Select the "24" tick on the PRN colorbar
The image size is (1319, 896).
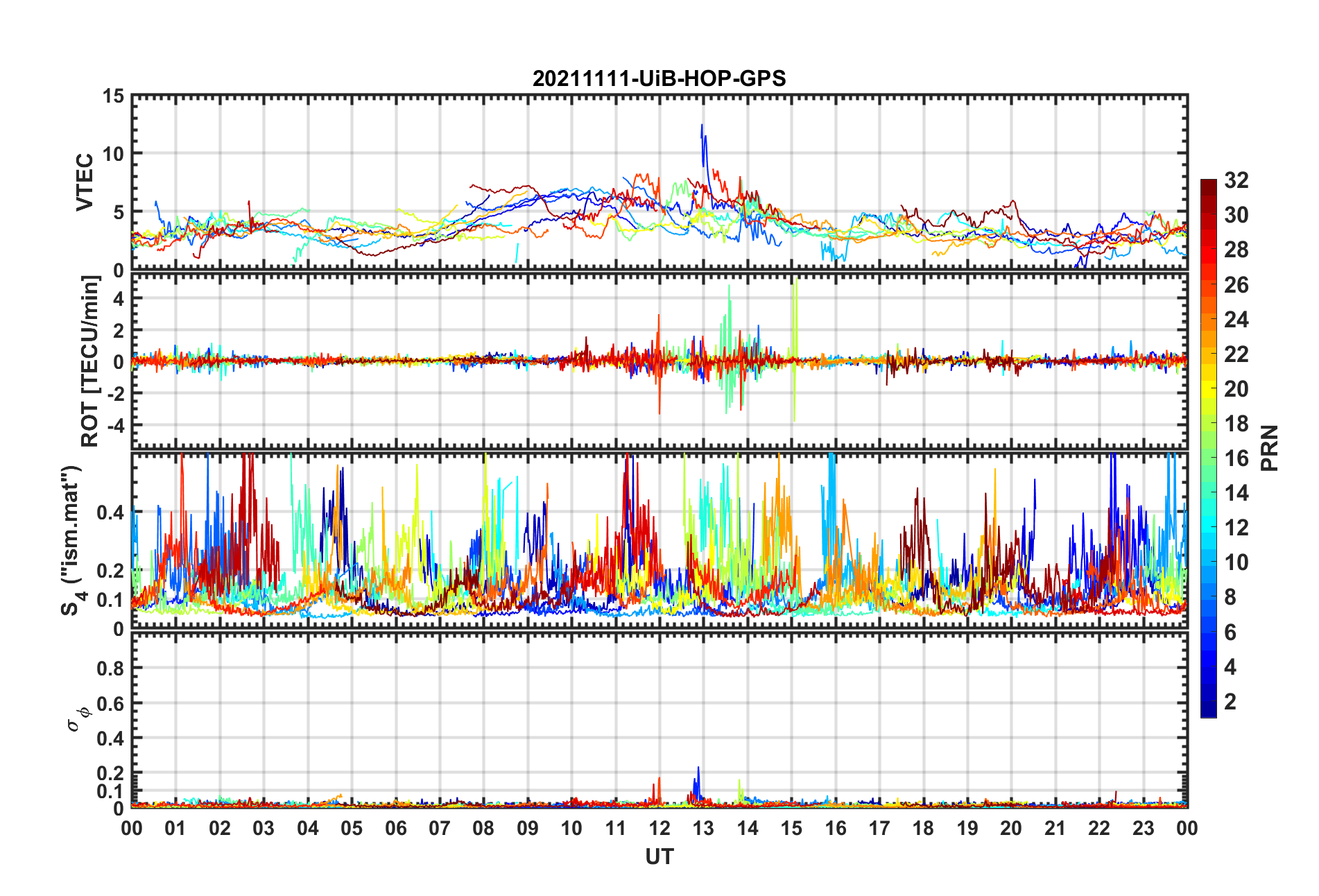pyautogui.click(x=1236, y=320)
